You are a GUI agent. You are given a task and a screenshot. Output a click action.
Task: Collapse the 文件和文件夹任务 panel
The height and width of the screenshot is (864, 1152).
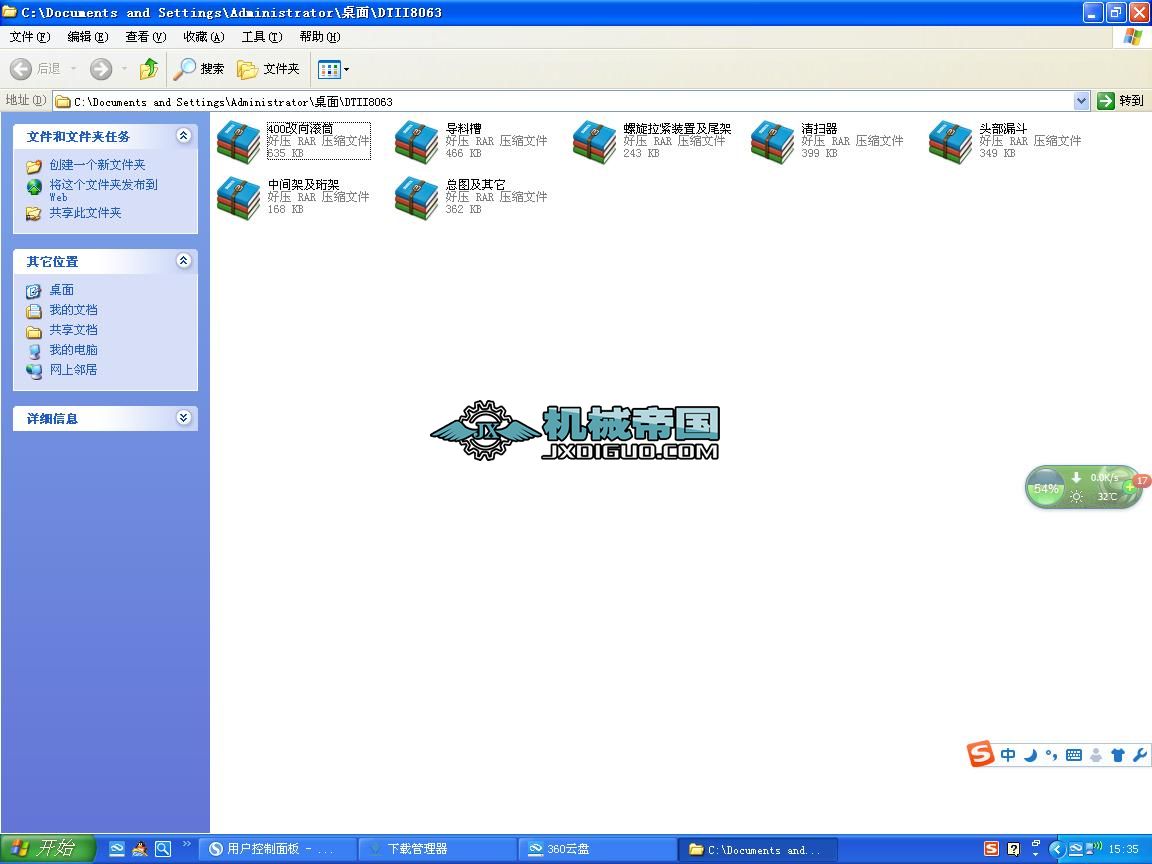184,136
